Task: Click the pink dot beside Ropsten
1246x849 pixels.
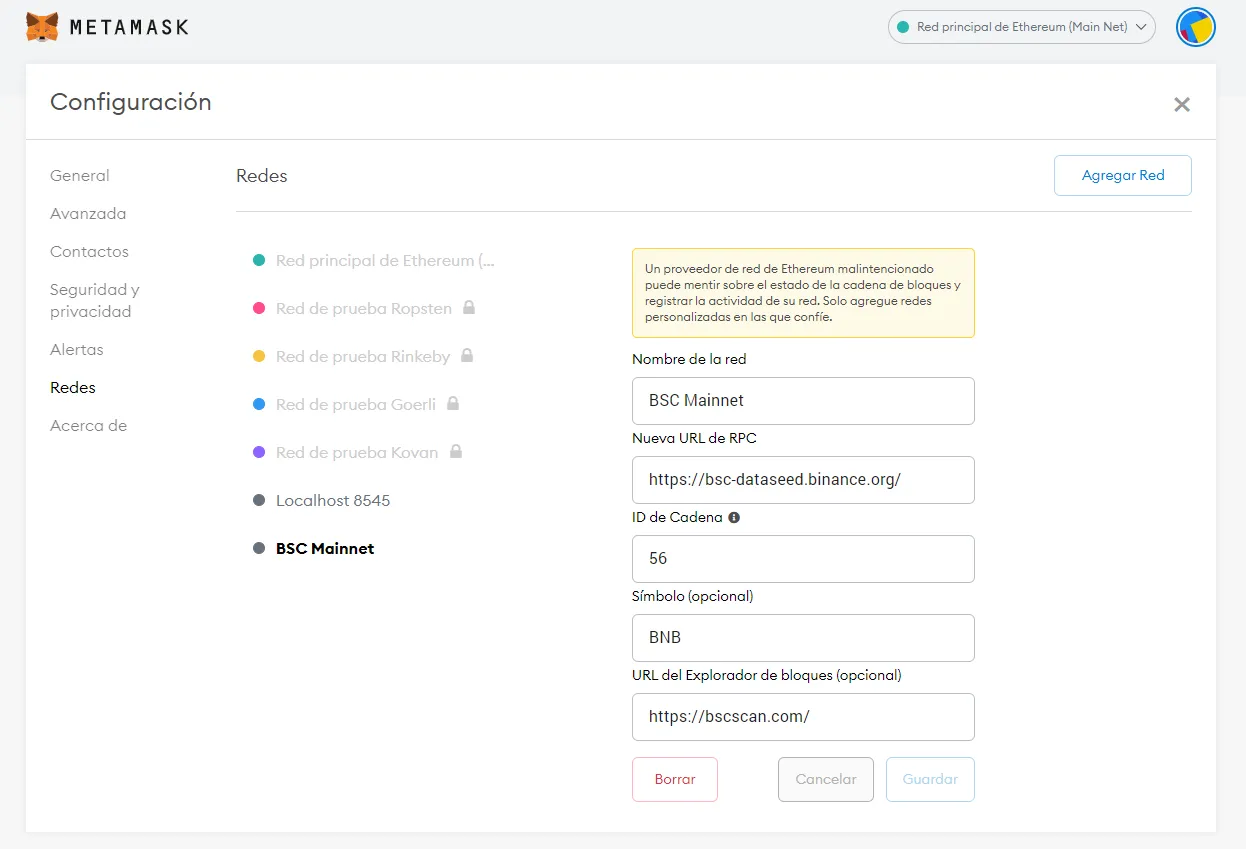Action: (x=259, y=308)
